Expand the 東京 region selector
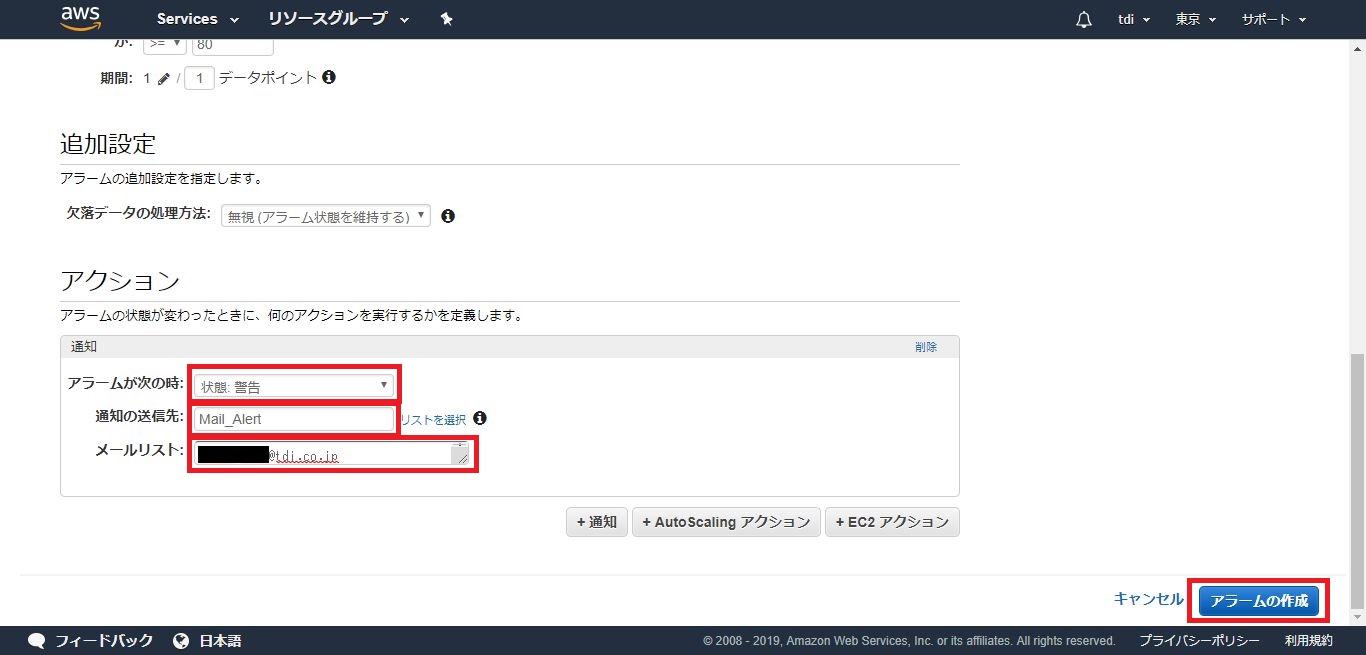Image resolution: width=1366 pixels, height=655 pixels. click(1195, 20)
